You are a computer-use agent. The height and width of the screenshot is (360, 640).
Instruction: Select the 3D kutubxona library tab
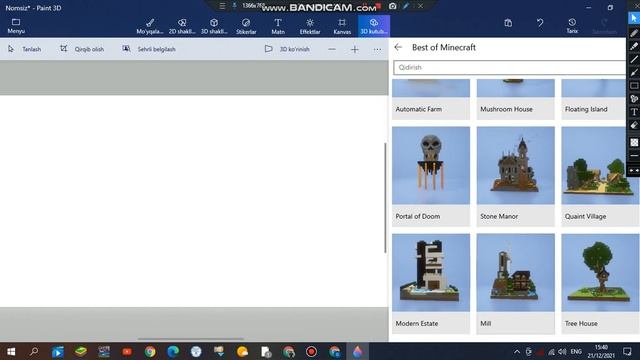pyautogui.click(x=374, y=26)
